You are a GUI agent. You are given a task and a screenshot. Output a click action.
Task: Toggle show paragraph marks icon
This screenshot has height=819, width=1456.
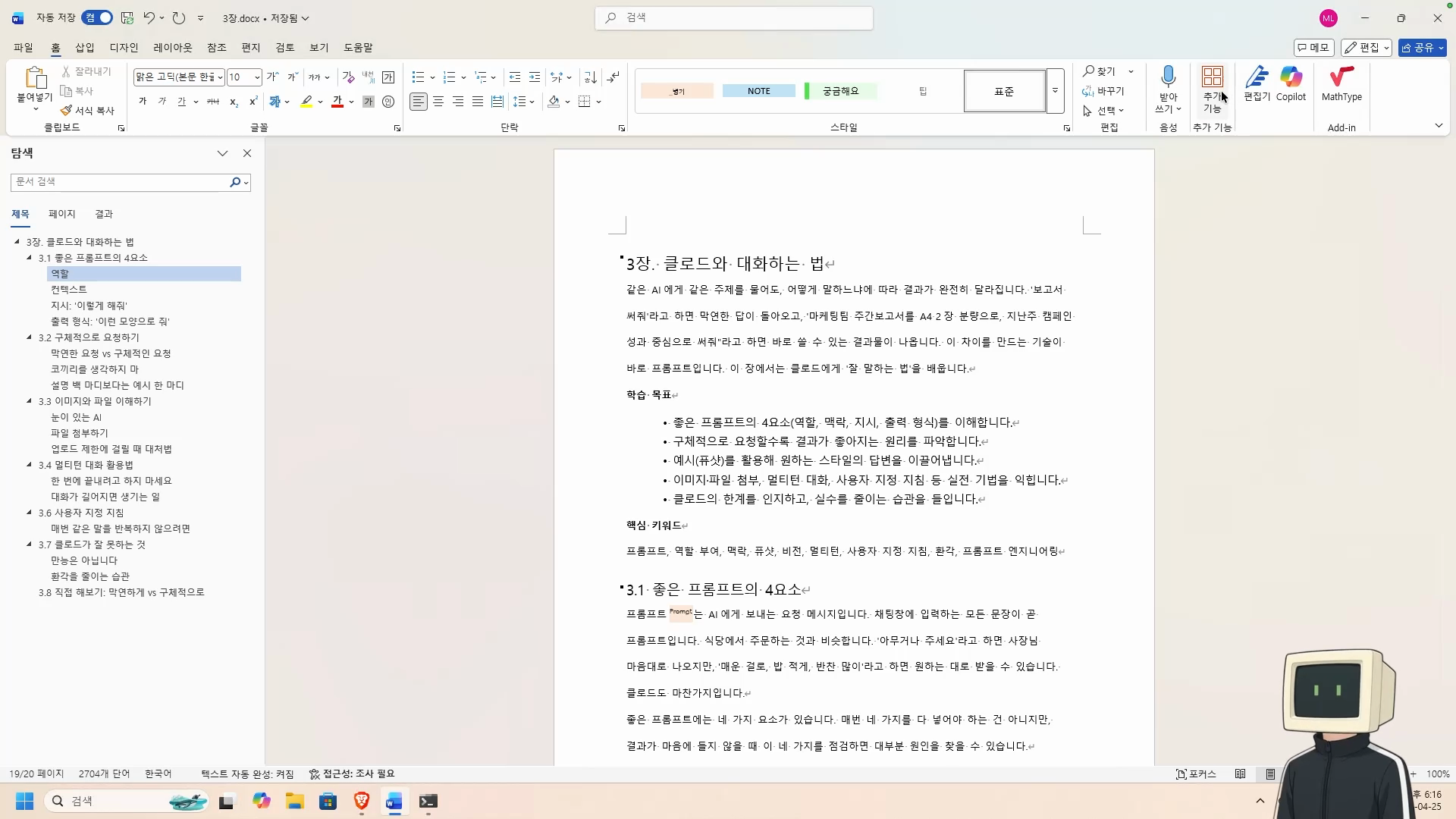click(x=613, y=77)
